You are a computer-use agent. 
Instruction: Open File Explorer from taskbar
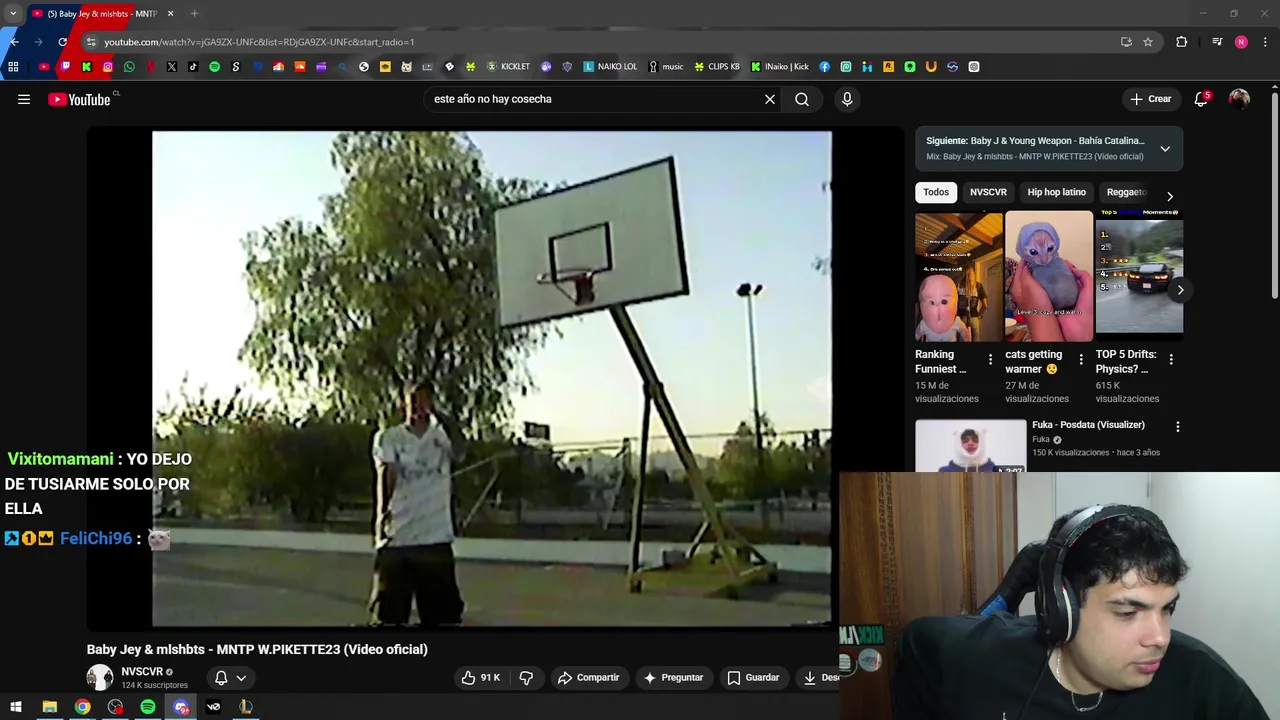(49, 707)
